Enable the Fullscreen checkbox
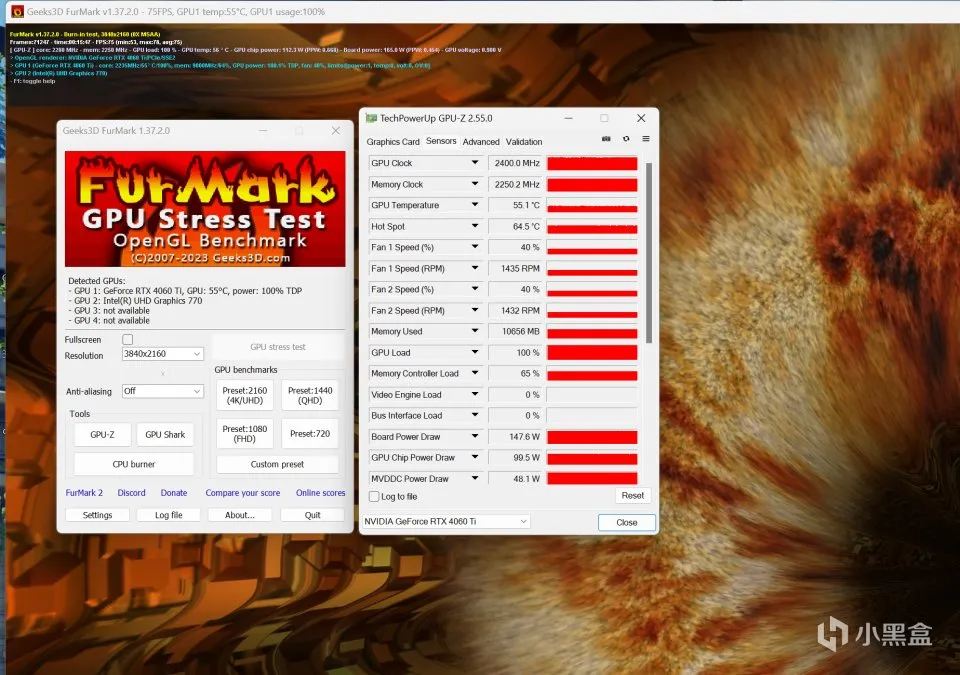This screenshot has width=960, height=675. [127, 339]
